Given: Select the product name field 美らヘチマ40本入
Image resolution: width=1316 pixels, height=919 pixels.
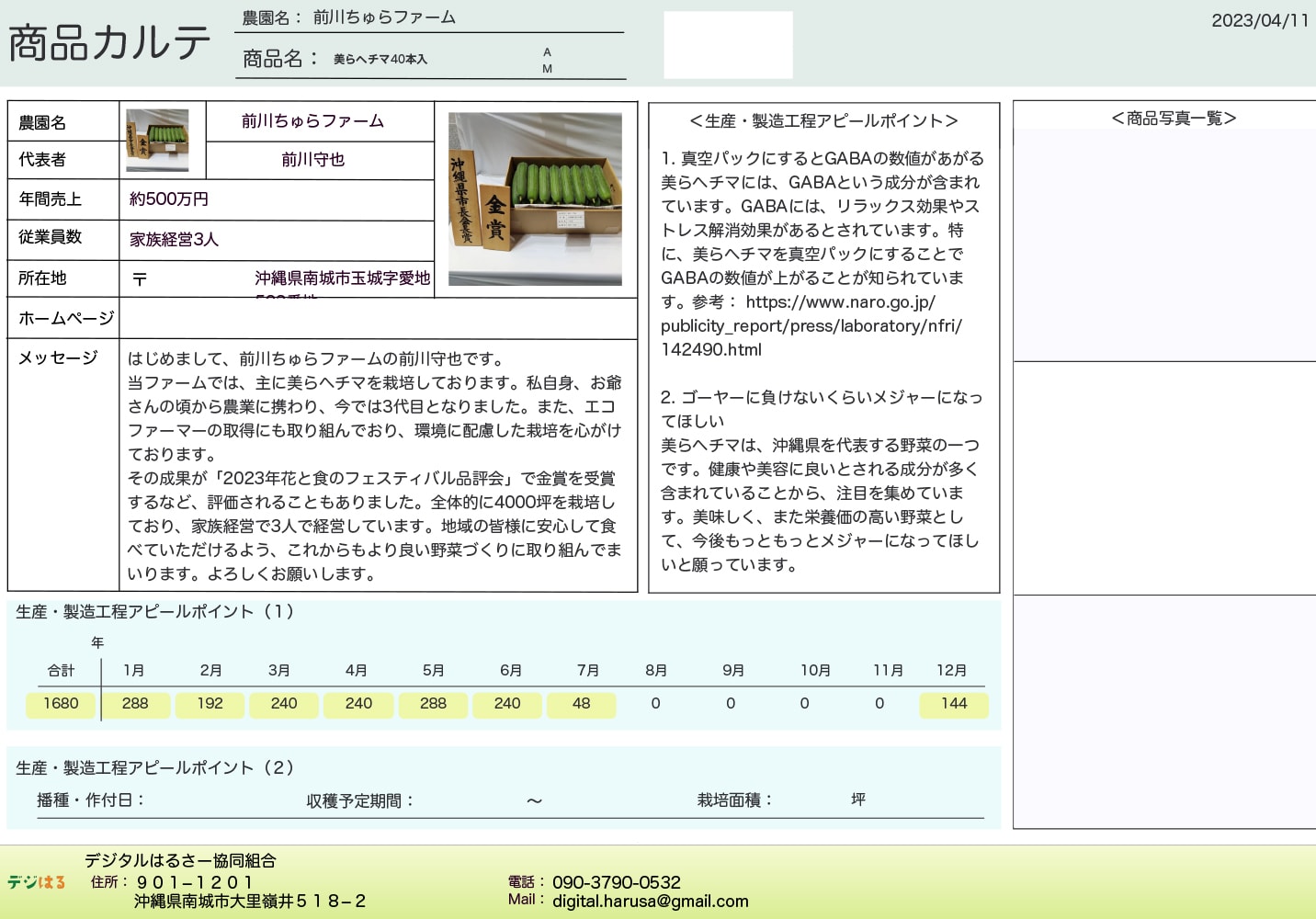Looking at the screenshot, I should pyautogui.click(x=380, y=60).
